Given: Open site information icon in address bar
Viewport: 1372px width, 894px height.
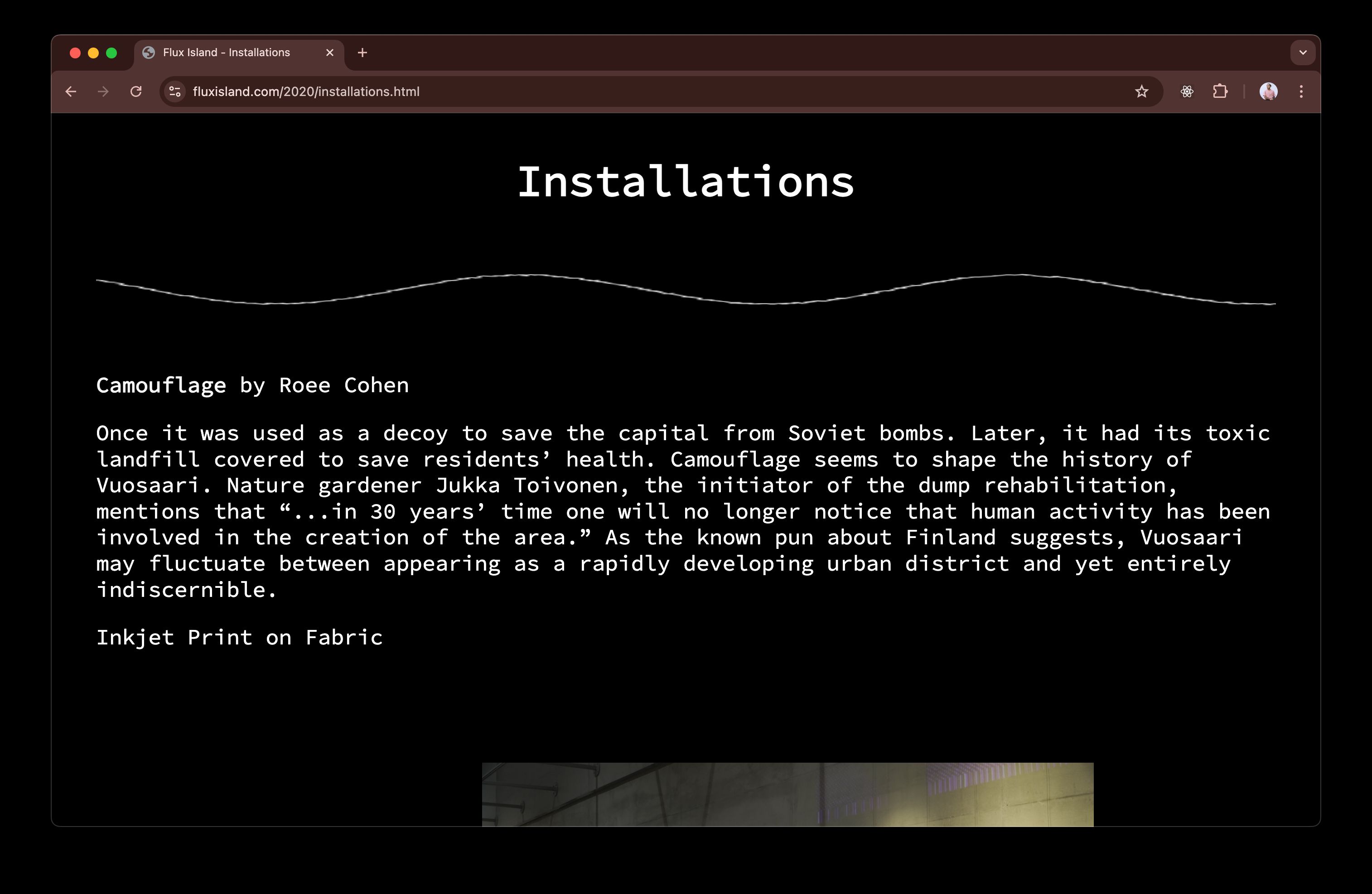Looking at the screenshot, I should click(x=175, y=91).
